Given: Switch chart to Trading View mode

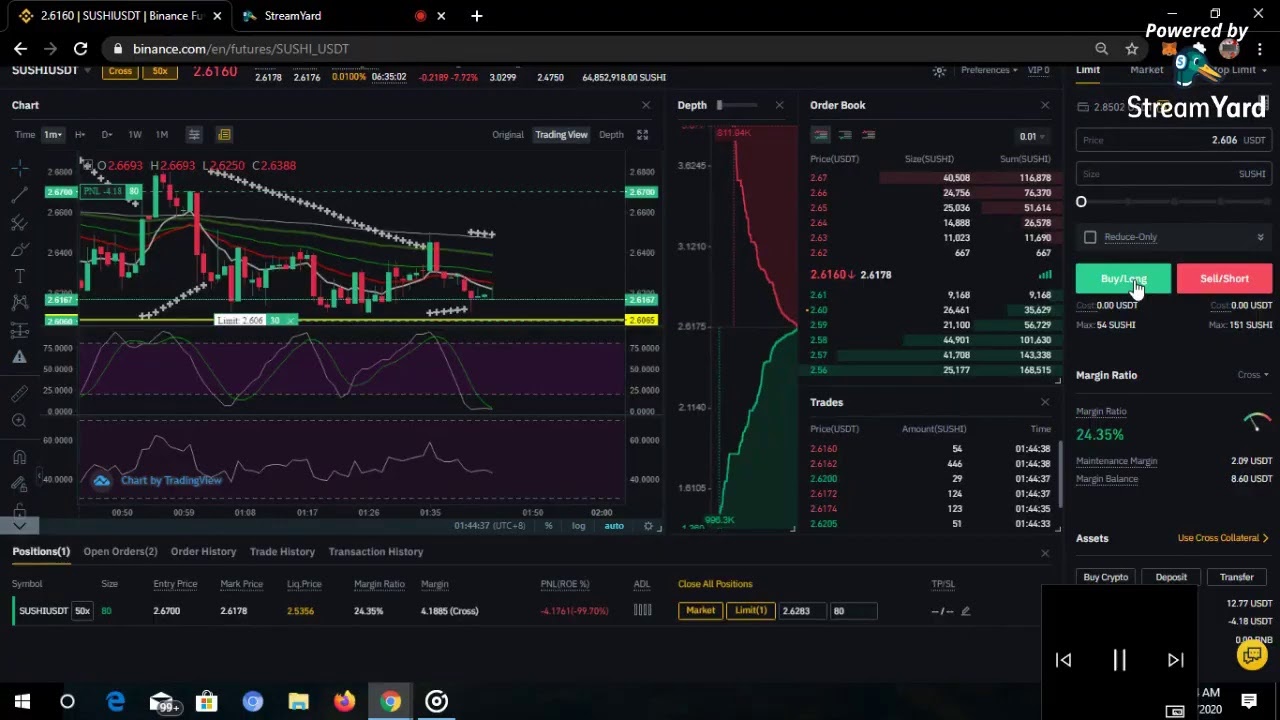Looking at the screenshot, I should click(561, 135).
